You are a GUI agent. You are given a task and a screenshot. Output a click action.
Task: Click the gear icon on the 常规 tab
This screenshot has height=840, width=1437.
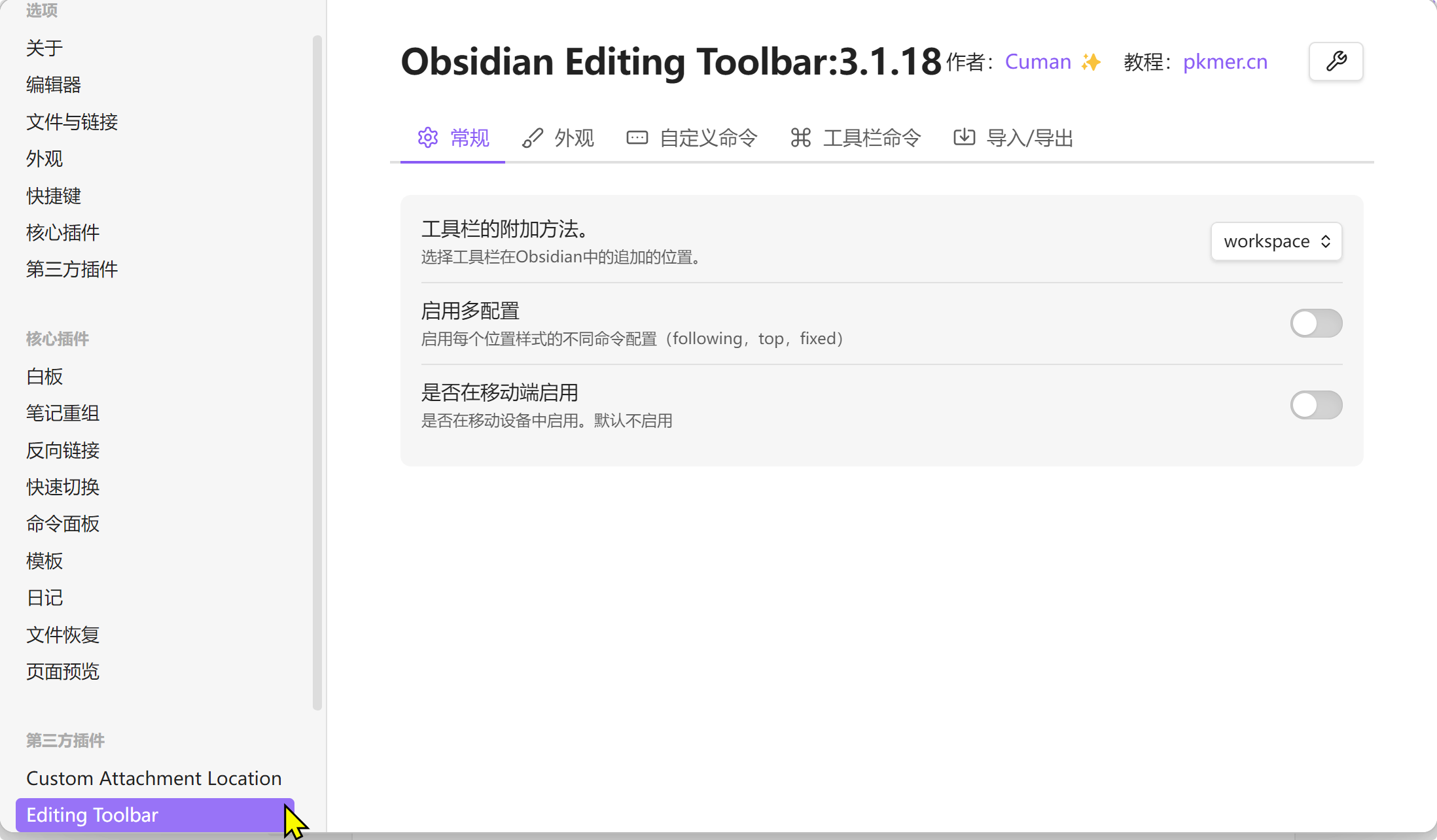427,137
